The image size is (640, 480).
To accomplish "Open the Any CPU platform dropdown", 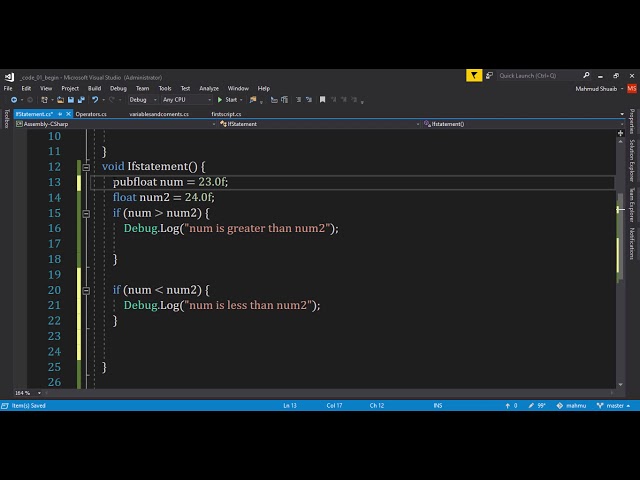I will [187, 100].
